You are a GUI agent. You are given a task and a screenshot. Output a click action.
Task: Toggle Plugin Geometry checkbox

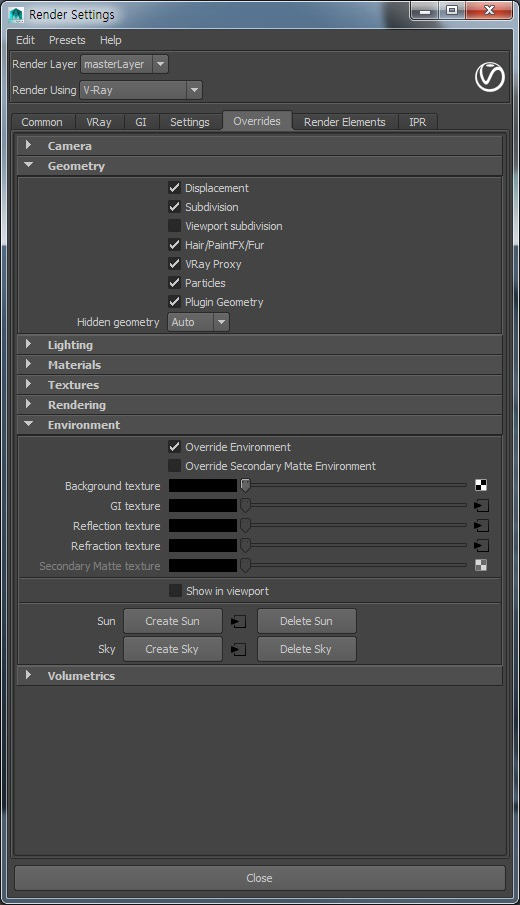point(174,302)
